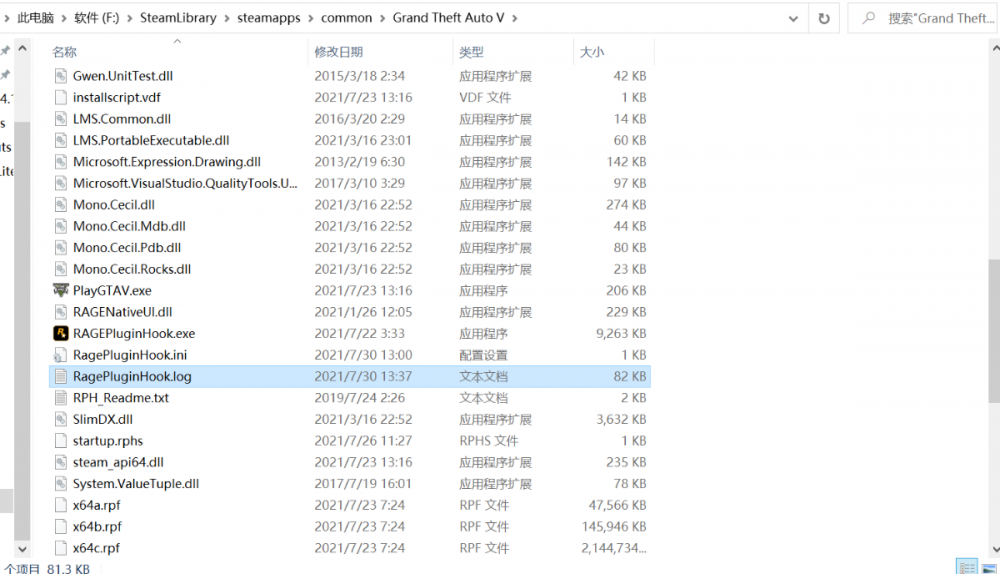Click 2021/7/30 13:00 date cell
Image resolution: width=1000 pixels, height=574 pixels.
pyautogui.click(x=363, y=355)
